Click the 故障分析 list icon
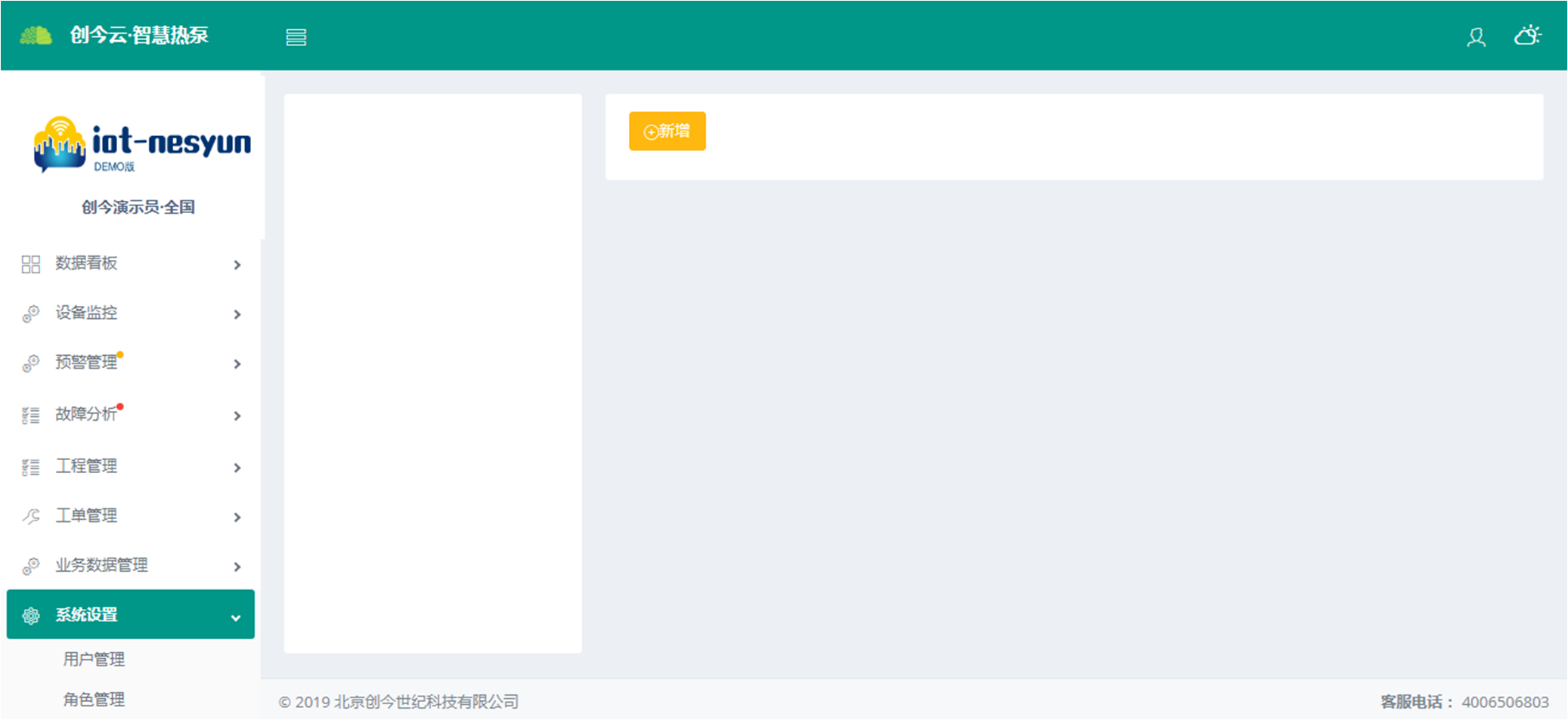 pyautogui.click(x=31, y=415)
